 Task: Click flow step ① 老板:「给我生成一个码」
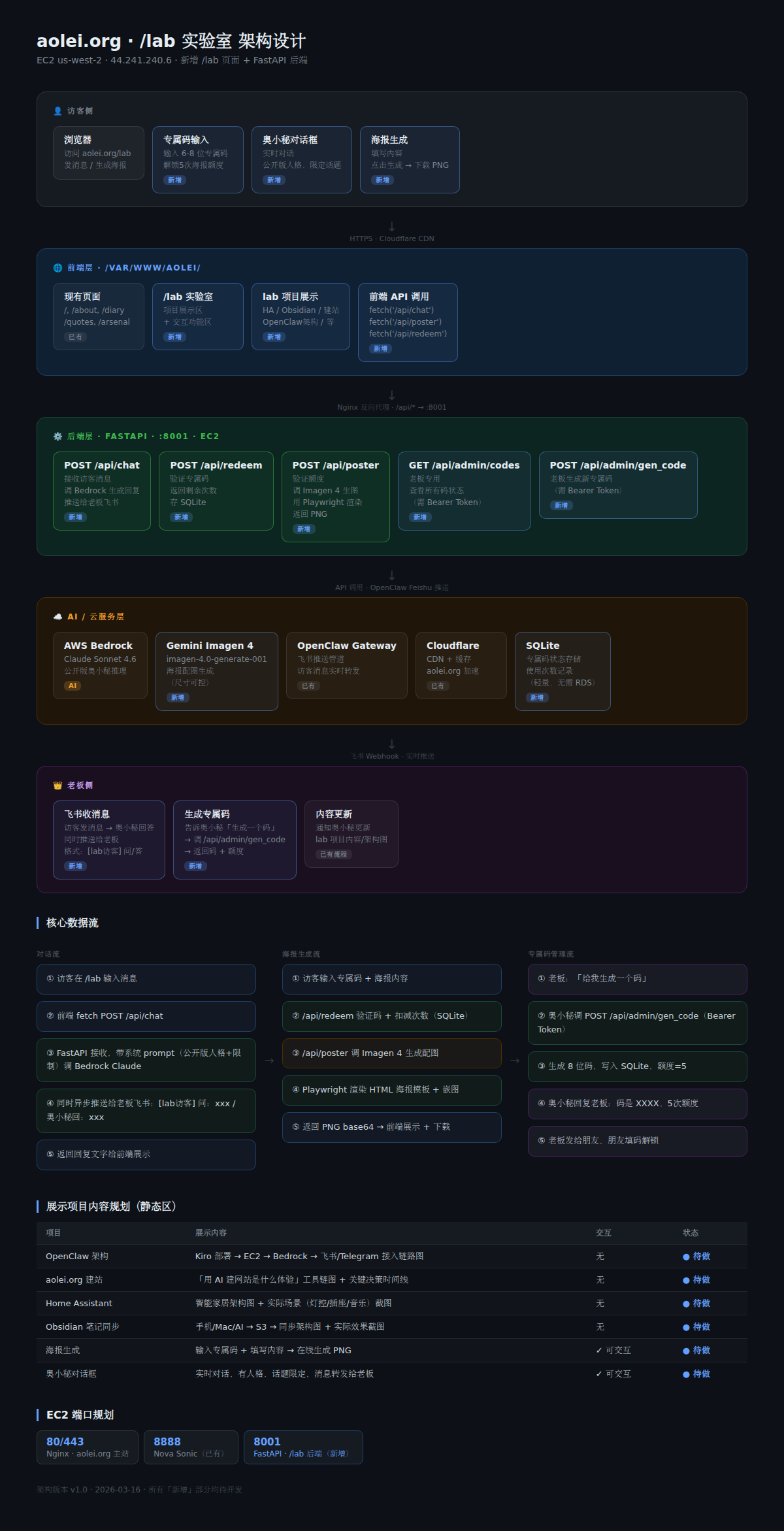point(638,979)
